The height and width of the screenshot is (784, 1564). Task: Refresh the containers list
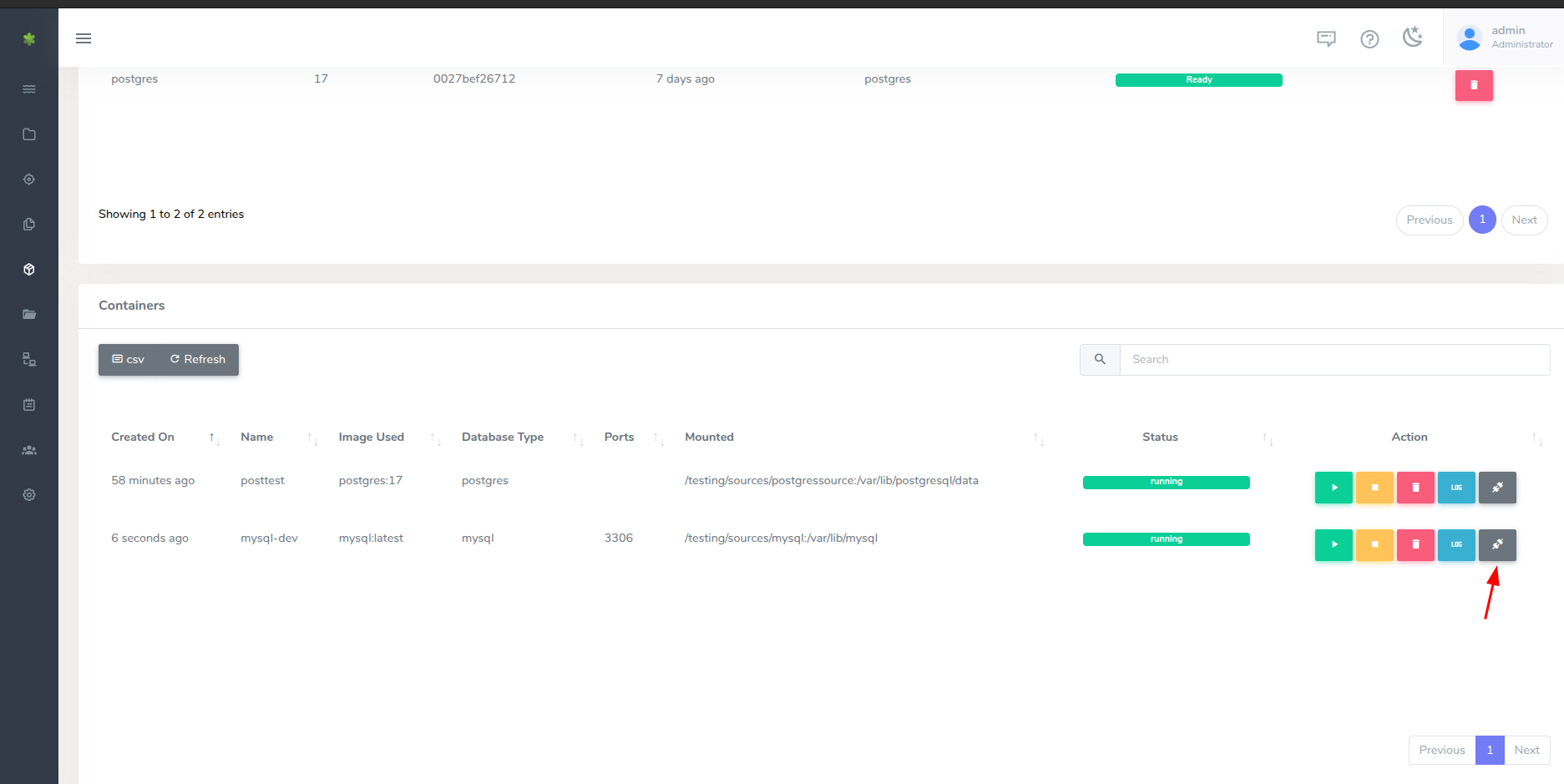pos(198,360)
